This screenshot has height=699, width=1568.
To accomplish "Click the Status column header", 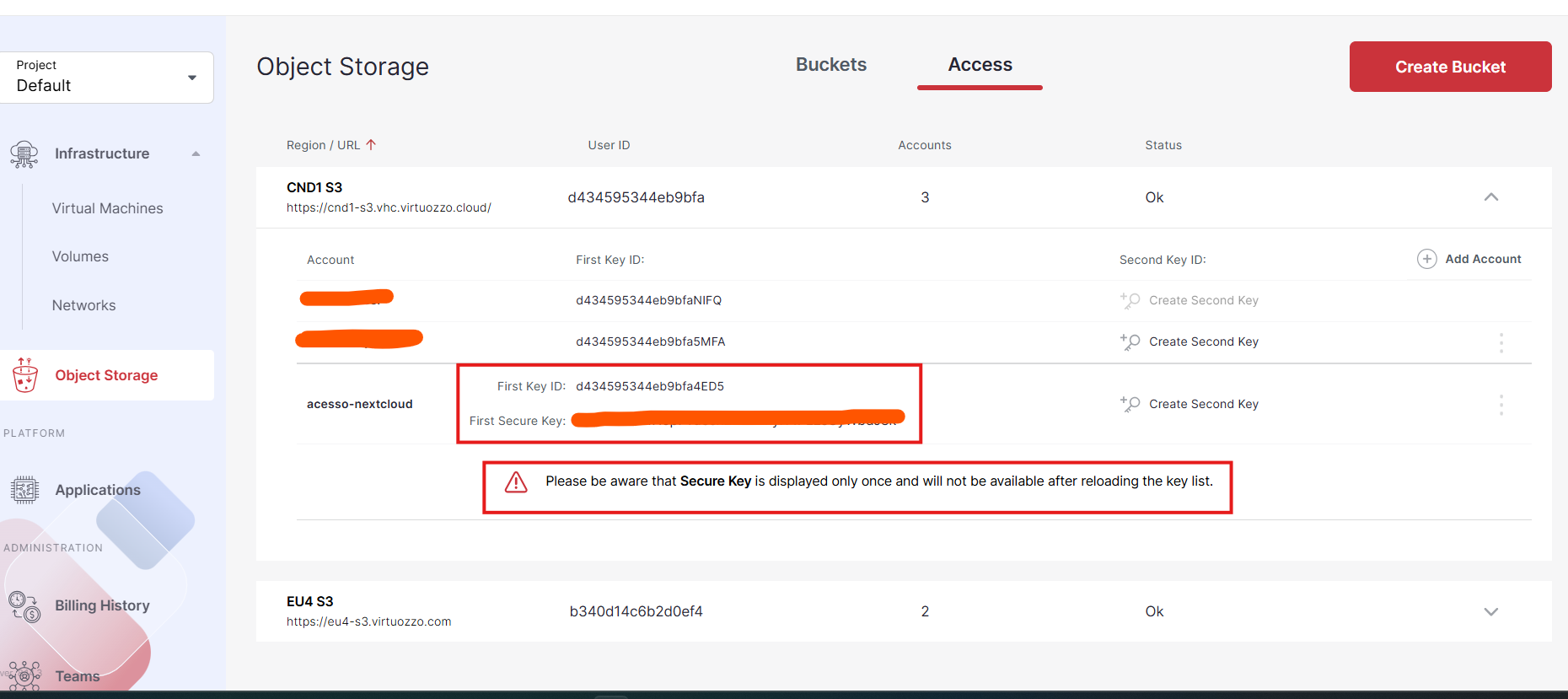I will 1163,145.
